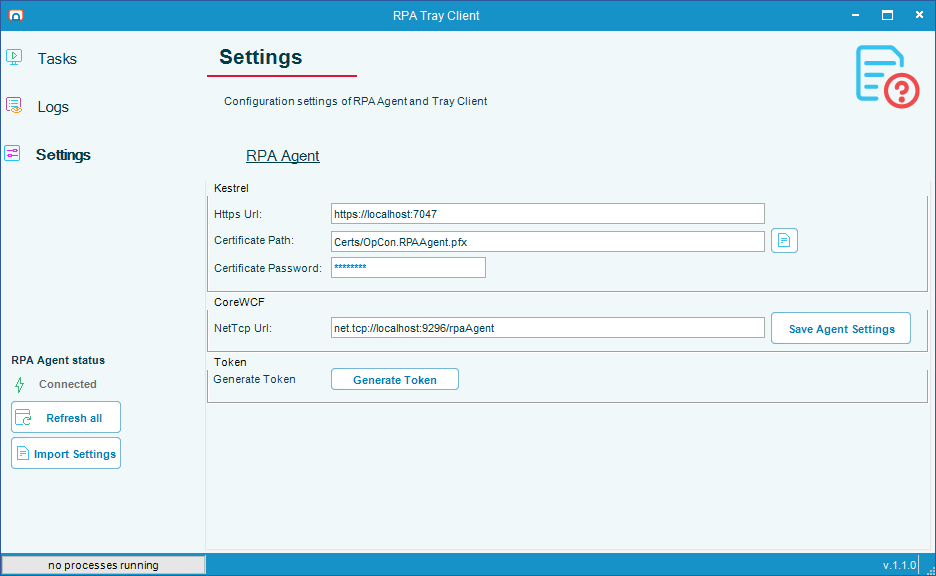Click the RPA Agent heading link
Image resolution: width=936 pixels, height=576 pixels.
coord(282,156)
